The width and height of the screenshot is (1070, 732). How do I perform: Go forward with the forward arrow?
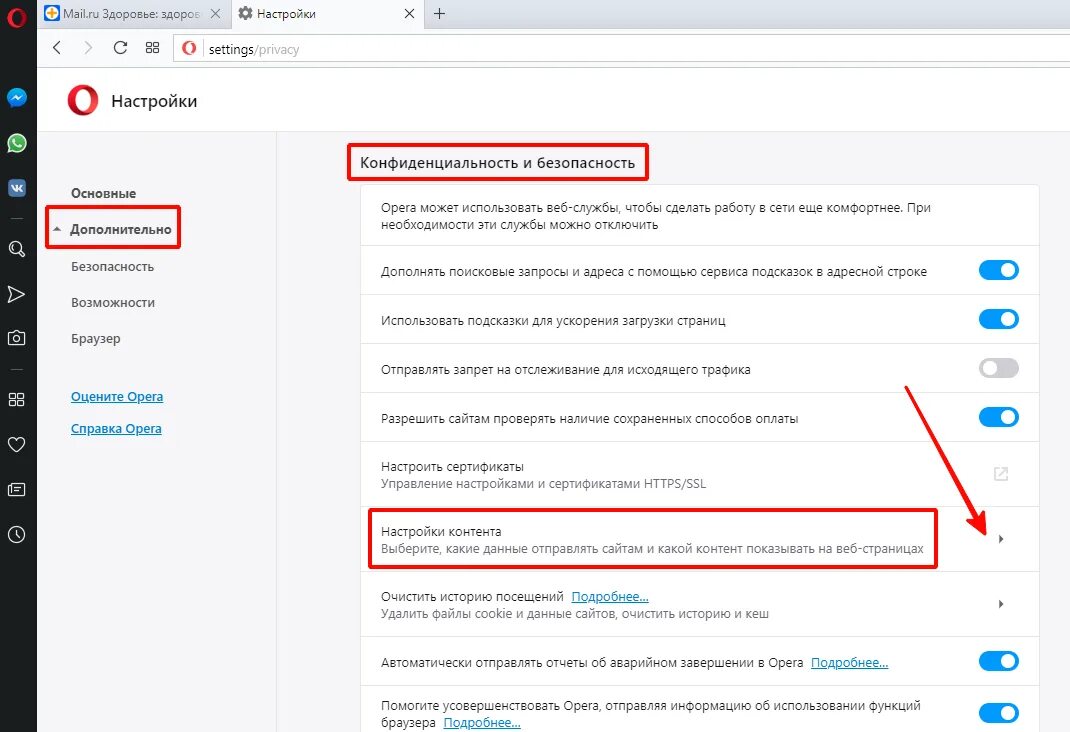[88, 47]
